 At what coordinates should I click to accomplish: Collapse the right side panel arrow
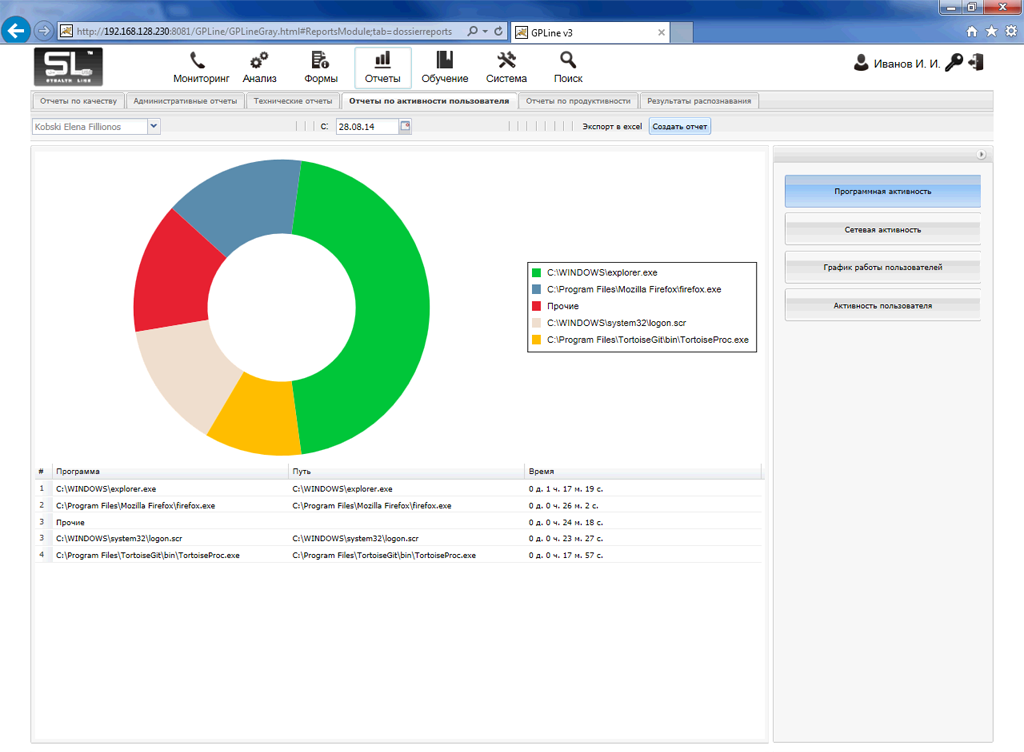(x=981, y=155)
